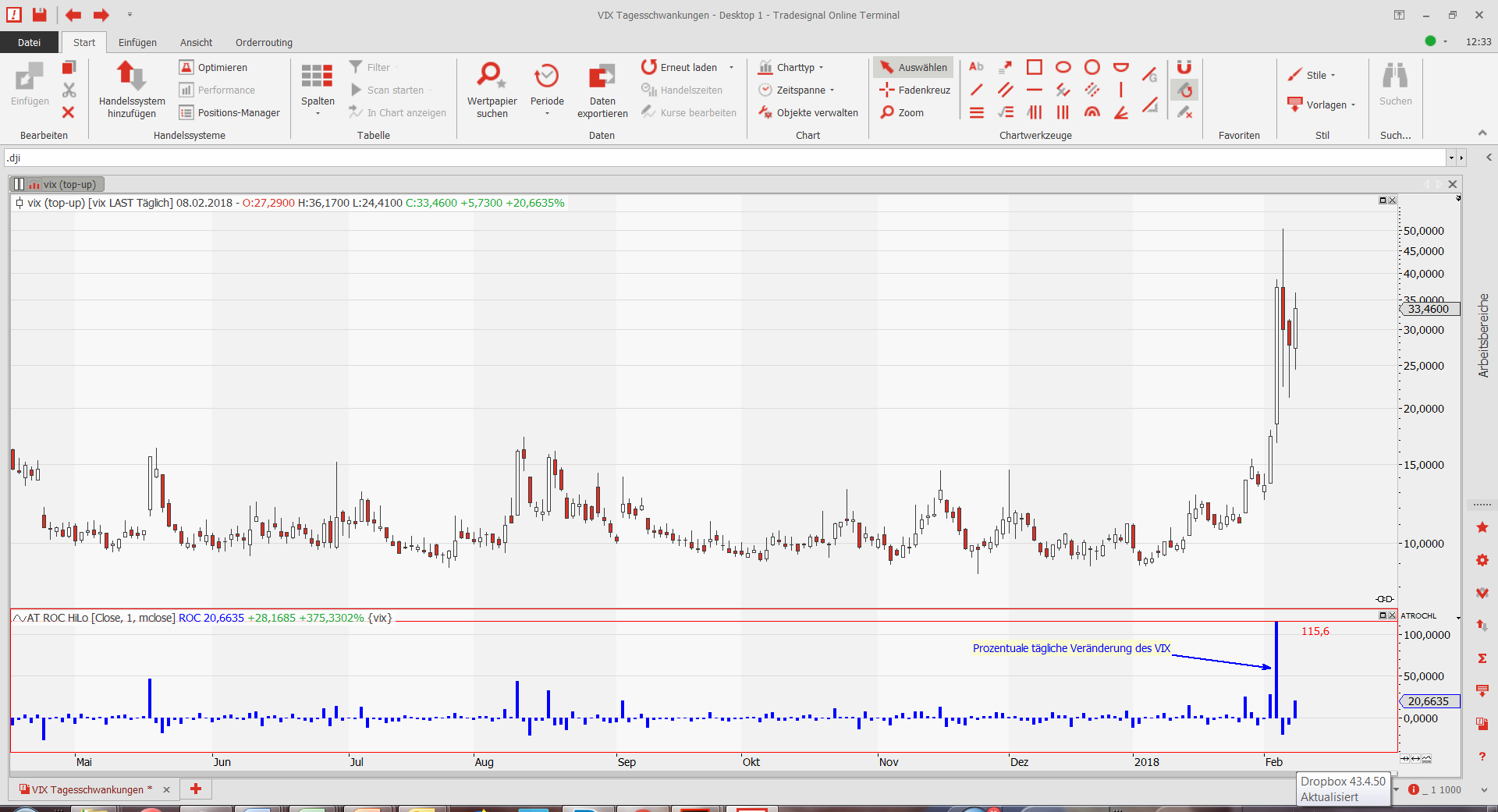Viewport: 1498px width, 812px height.
Task: Expand the Charttyp dropdown
Action: [x=794, y=67]
